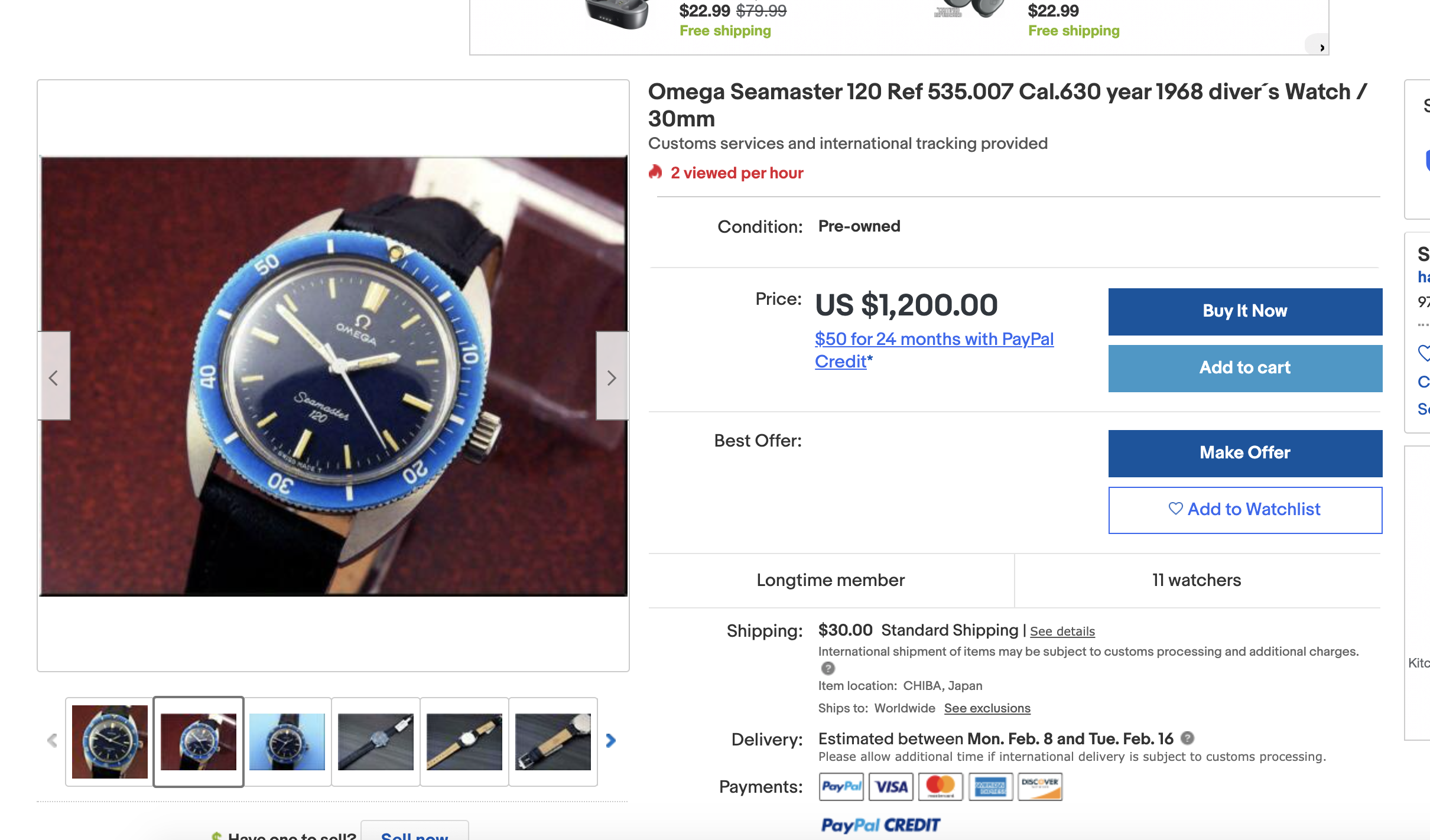Click the Sell now button

[414, 834]
